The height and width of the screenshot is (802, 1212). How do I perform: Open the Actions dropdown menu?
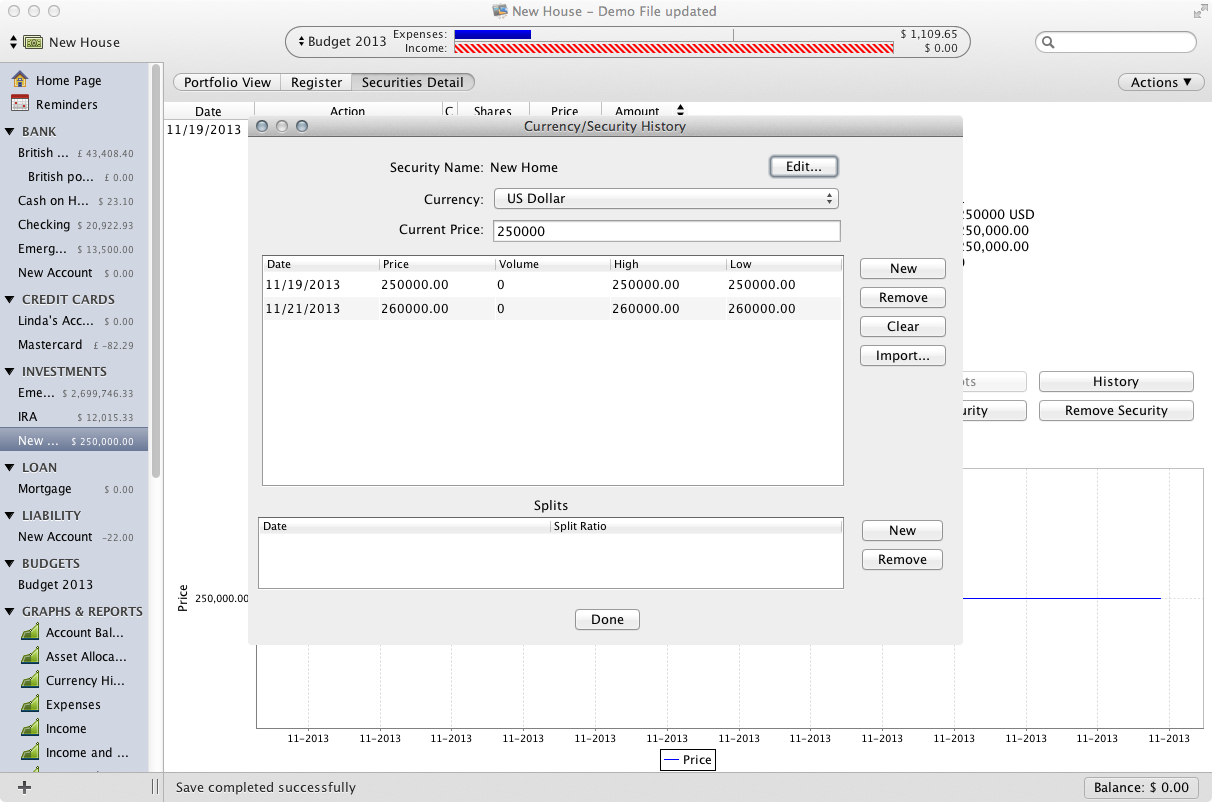pyautogui.click(x=1160, y=82)
